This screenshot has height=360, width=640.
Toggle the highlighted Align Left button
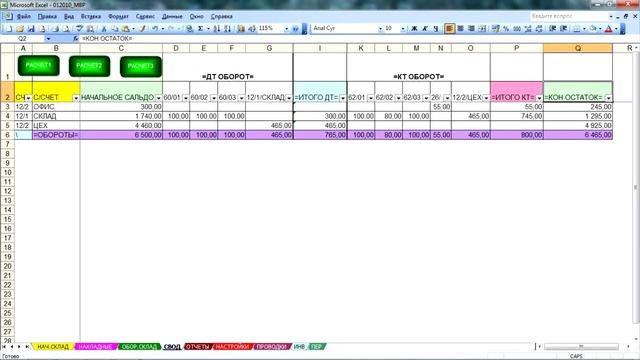pos(449,29)
